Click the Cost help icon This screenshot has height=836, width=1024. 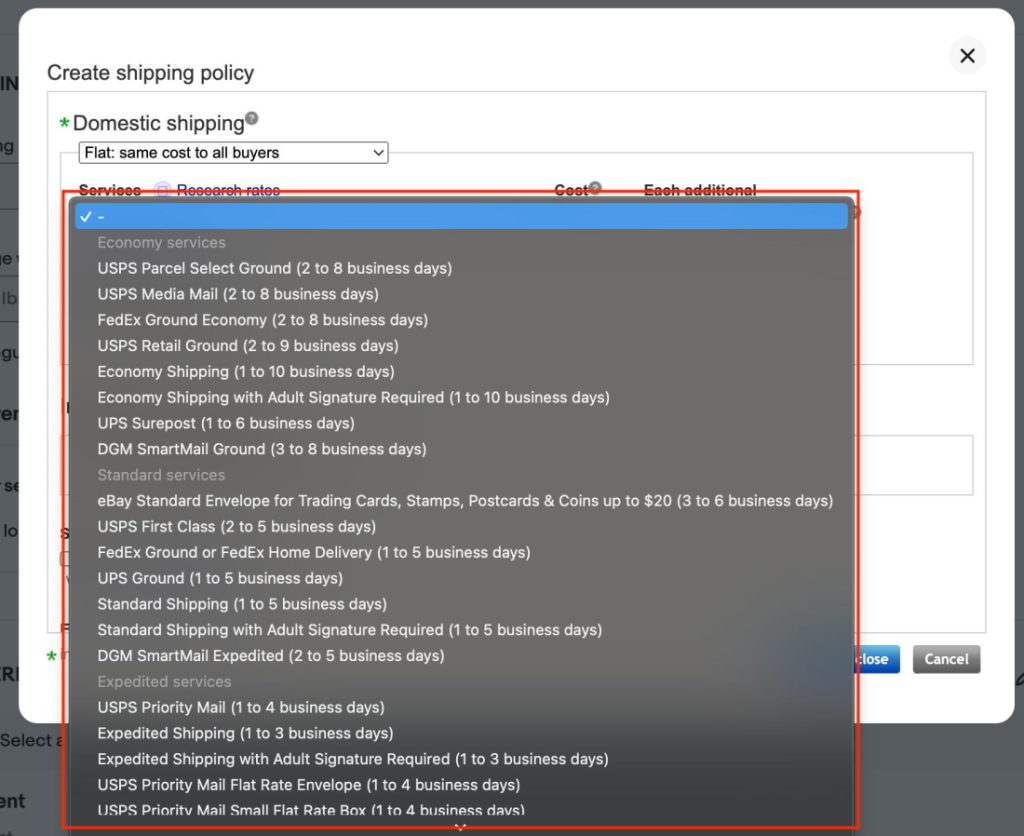coord(595,188)
